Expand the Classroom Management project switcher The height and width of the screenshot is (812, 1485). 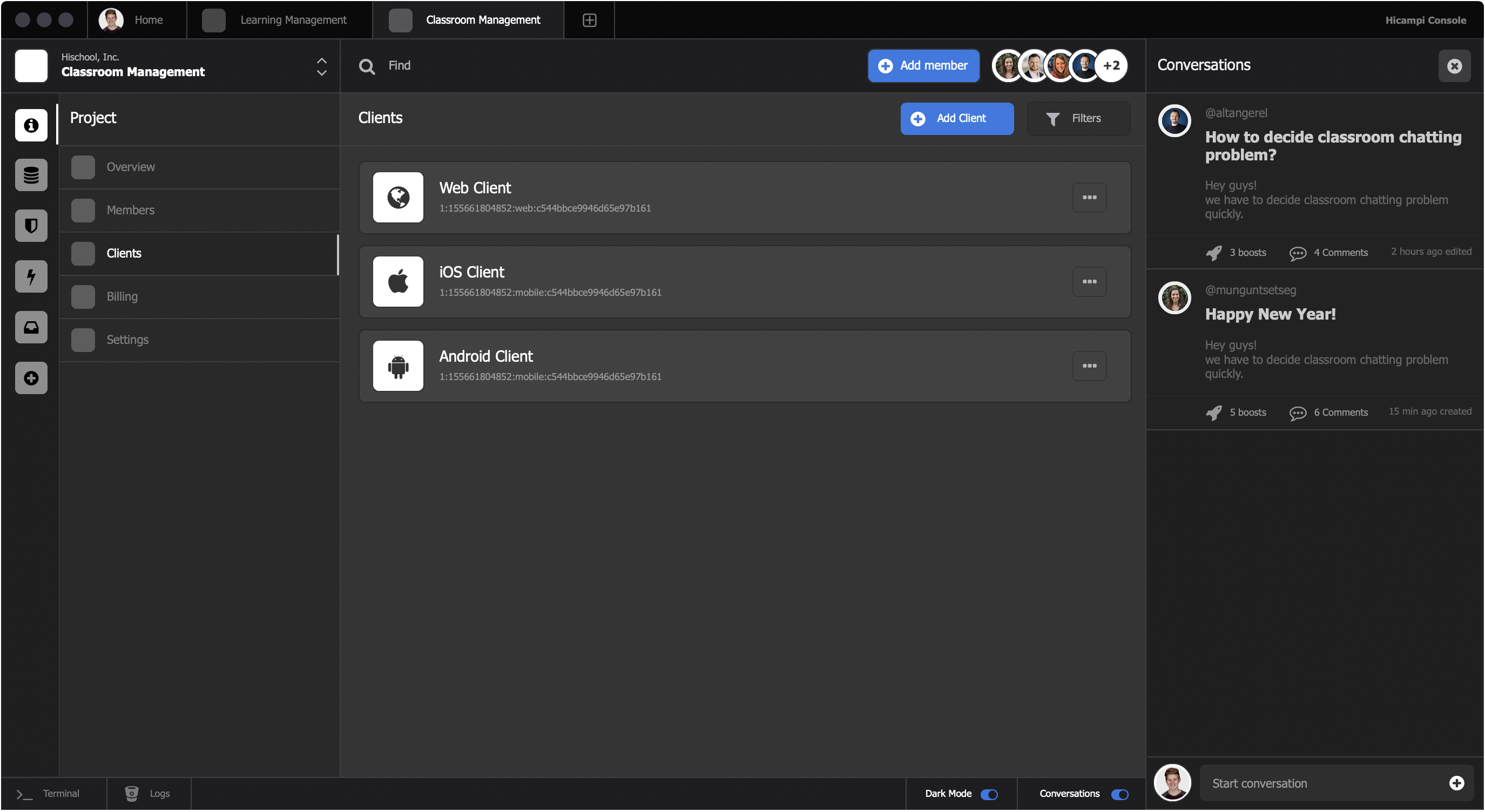click(x=322, y=66)
